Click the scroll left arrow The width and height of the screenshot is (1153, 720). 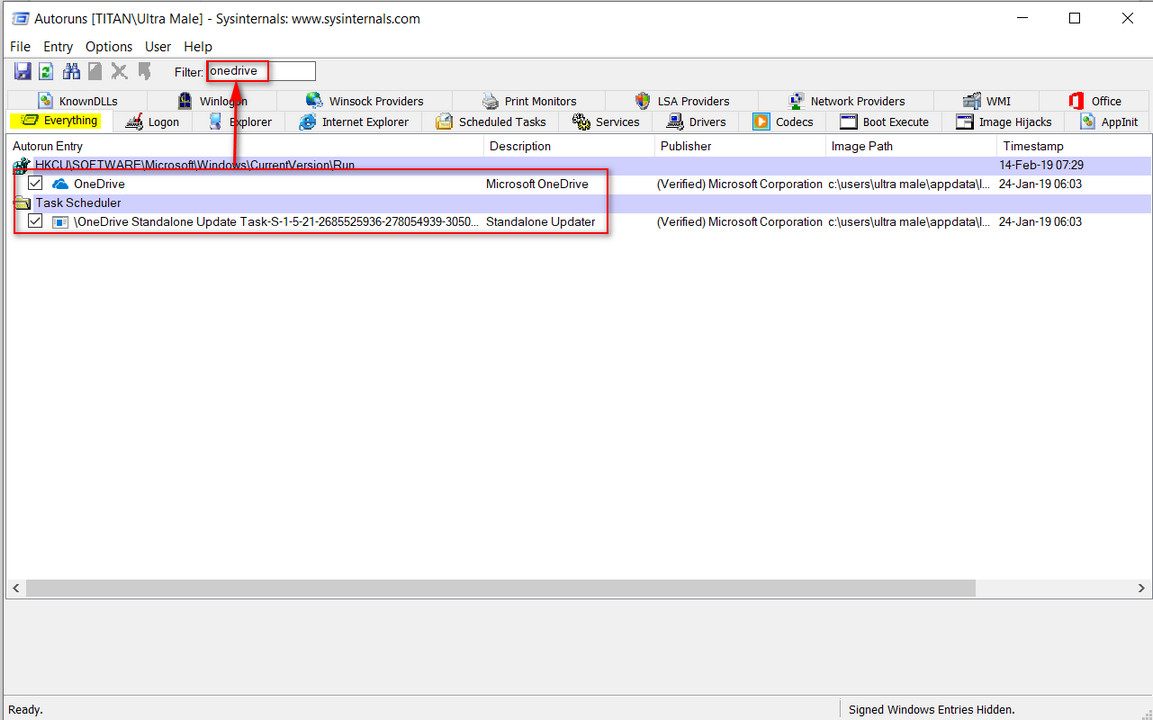click(15, 588)
